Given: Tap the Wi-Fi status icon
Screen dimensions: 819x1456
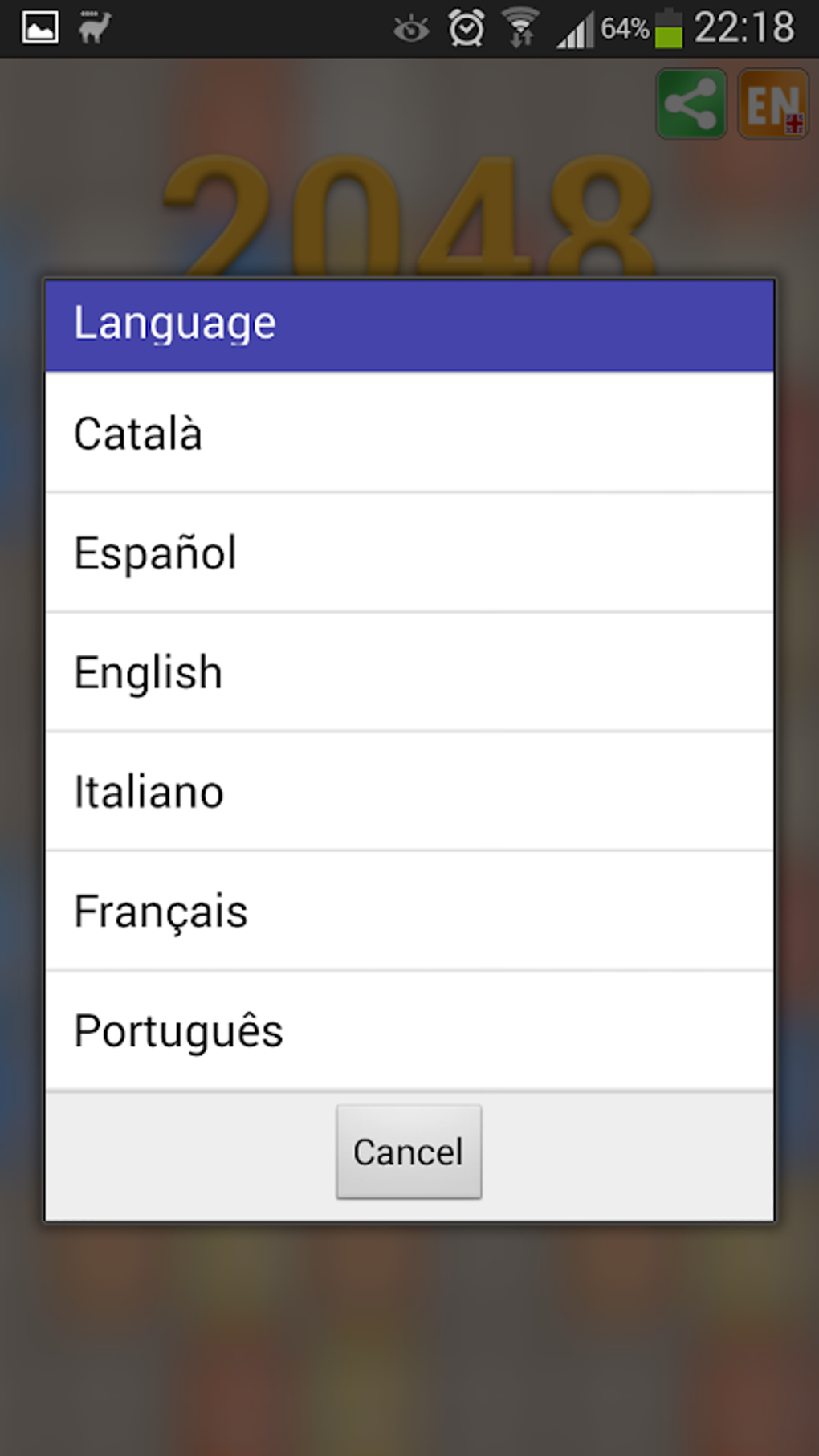Looking at the screenshot, I should (521, 29).
